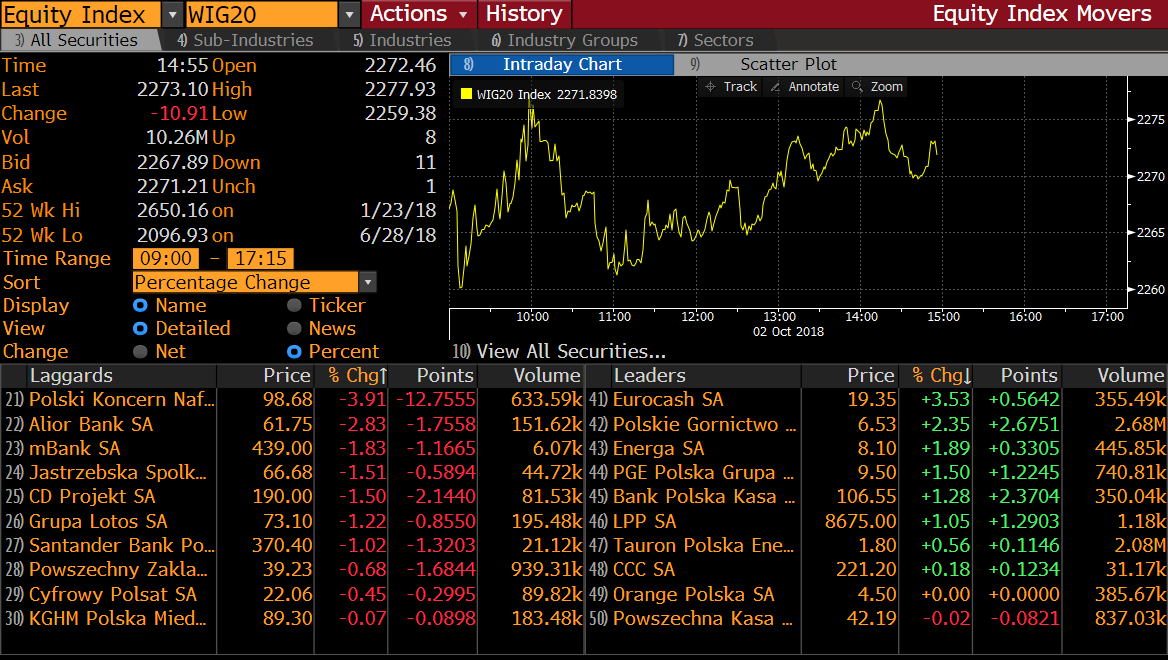Switch to the Scatter Plot tab
This screenshot has width=1168, height=660.
tap(788, 64)
